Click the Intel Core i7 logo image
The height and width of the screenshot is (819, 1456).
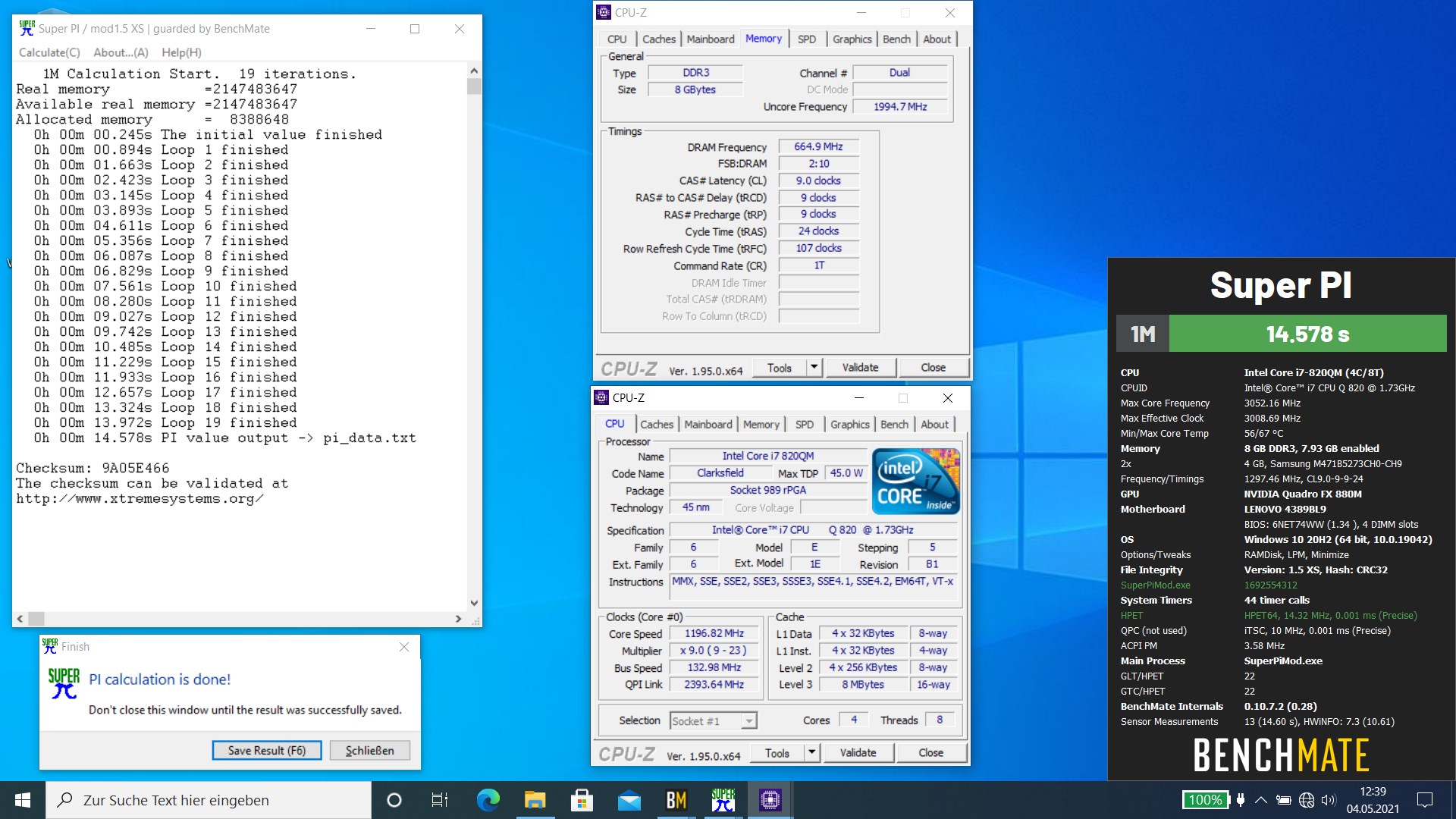click(x=916, y=482)
